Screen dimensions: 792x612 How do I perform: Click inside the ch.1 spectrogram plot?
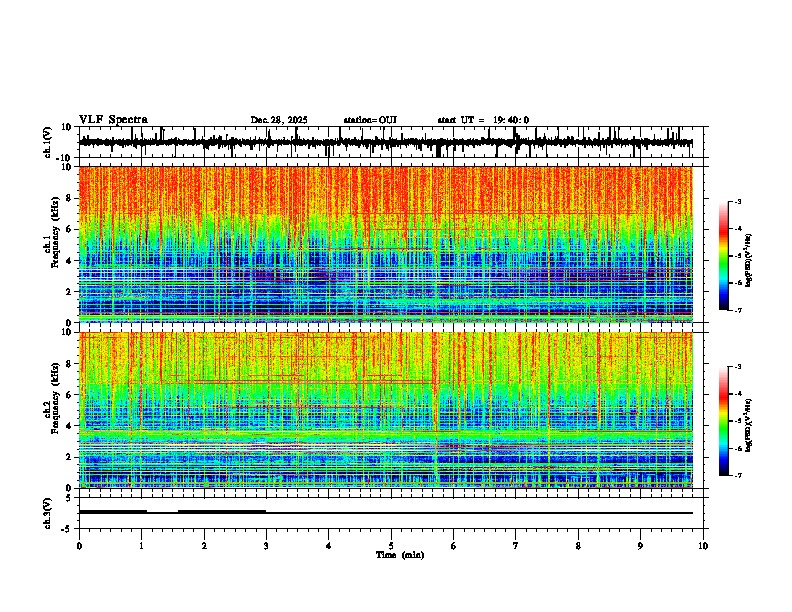(x=386, y=244)
